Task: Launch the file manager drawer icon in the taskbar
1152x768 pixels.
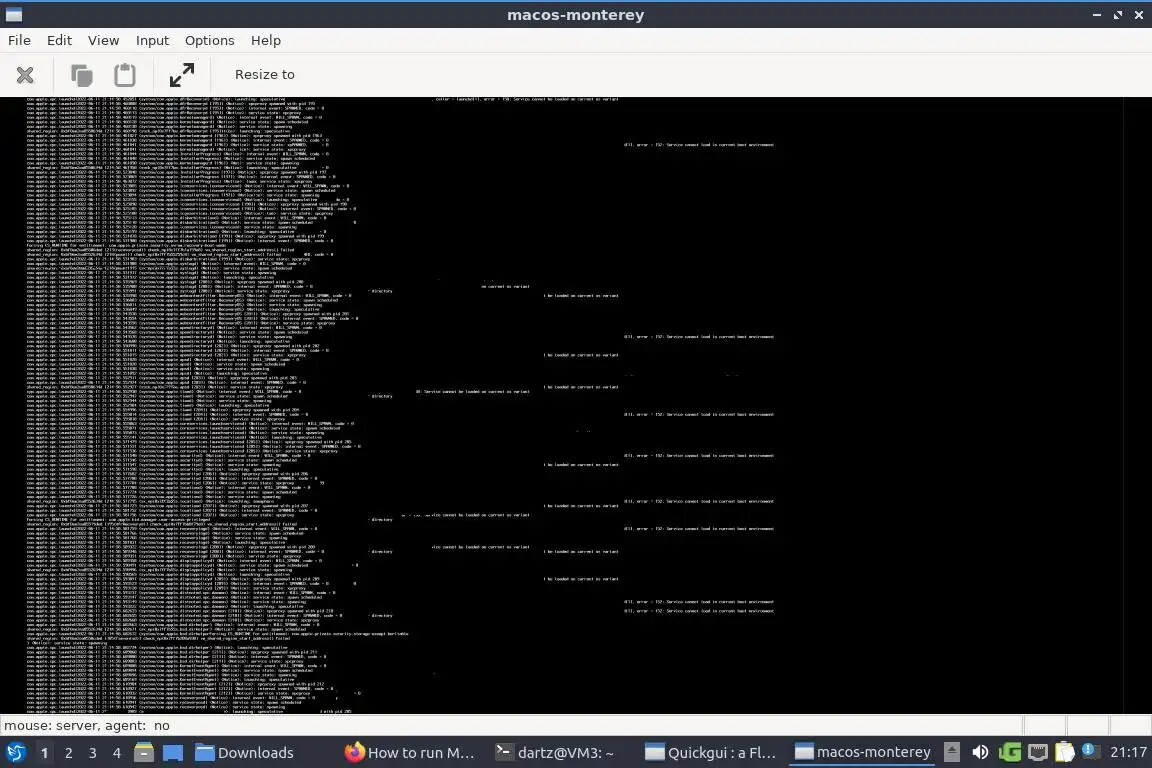Action: [144, 753]
